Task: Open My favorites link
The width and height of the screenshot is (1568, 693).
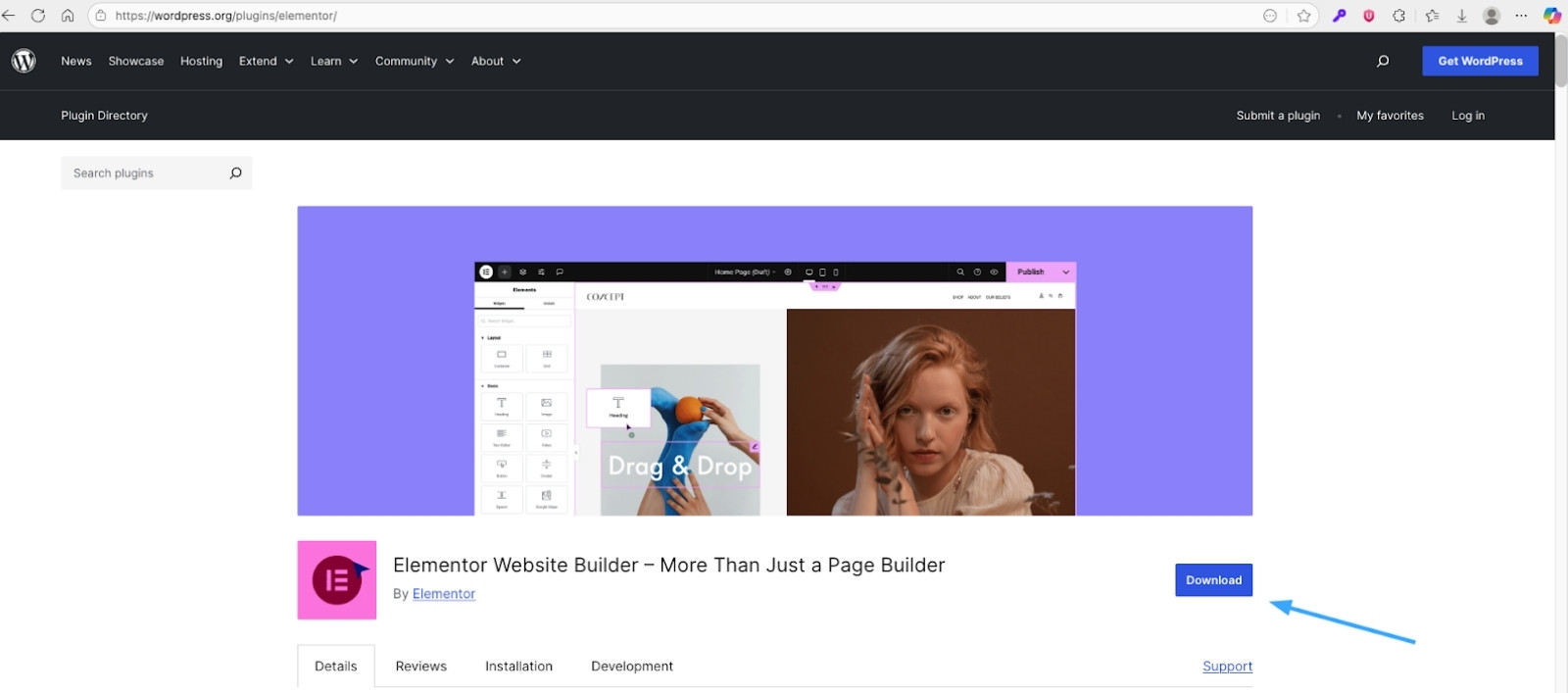Action: (1390, 116)
